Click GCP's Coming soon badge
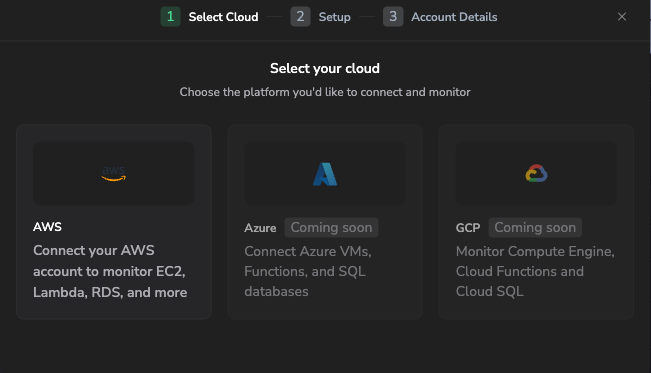 (x=535, y=228)
